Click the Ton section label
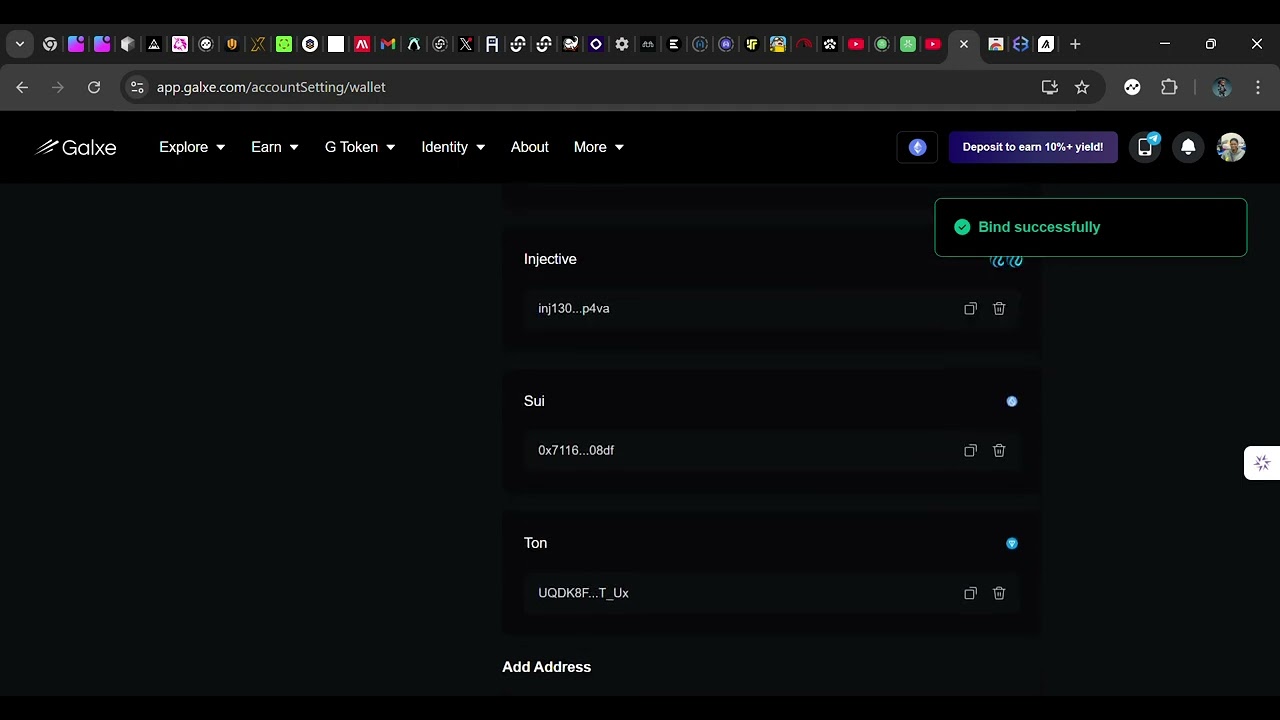This screenshot has width=1280, height=720. click(x=536, y=543)
